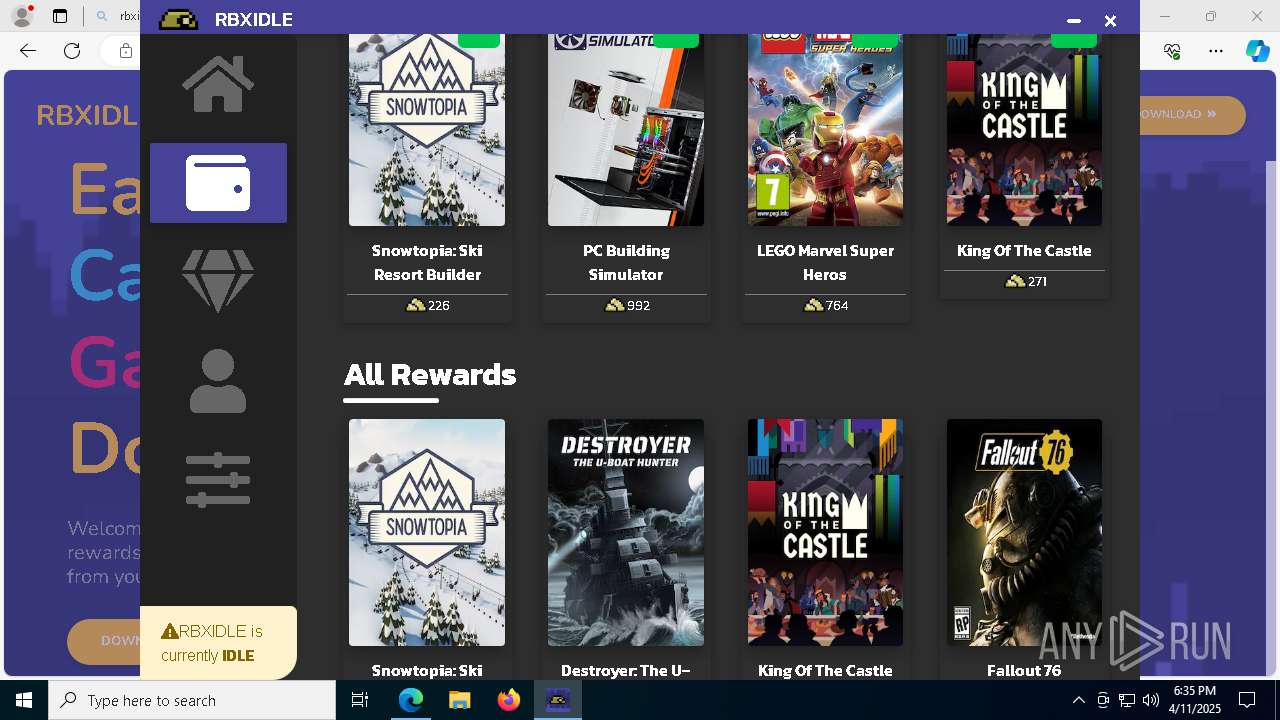Open the LEGO Marvel Super Heros cover
Viewport: 1280px width, 720px height.
825,130
